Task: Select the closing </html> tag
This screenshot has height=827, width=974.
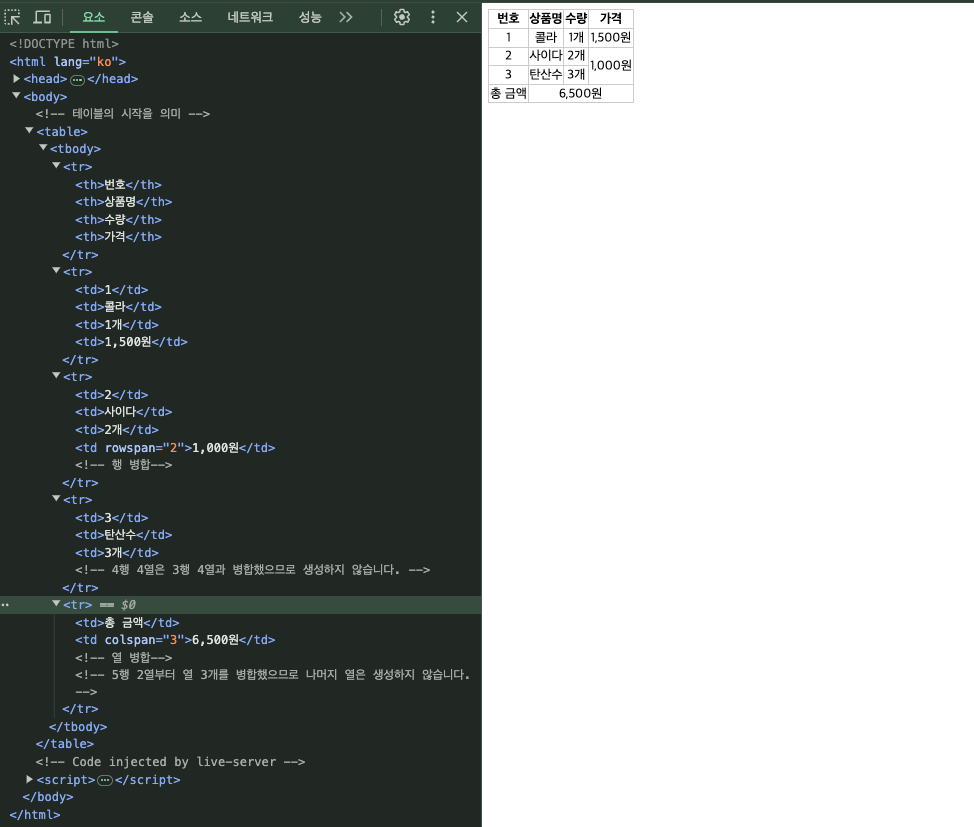Action: coord(35,815)
